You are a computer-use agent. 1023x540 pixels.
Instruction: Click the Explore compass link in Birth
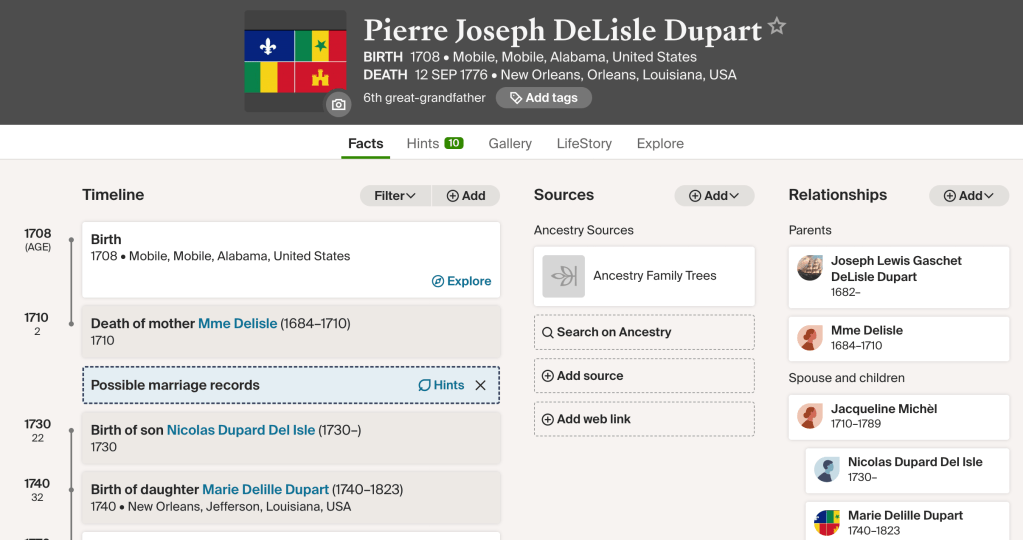[462, 281]
